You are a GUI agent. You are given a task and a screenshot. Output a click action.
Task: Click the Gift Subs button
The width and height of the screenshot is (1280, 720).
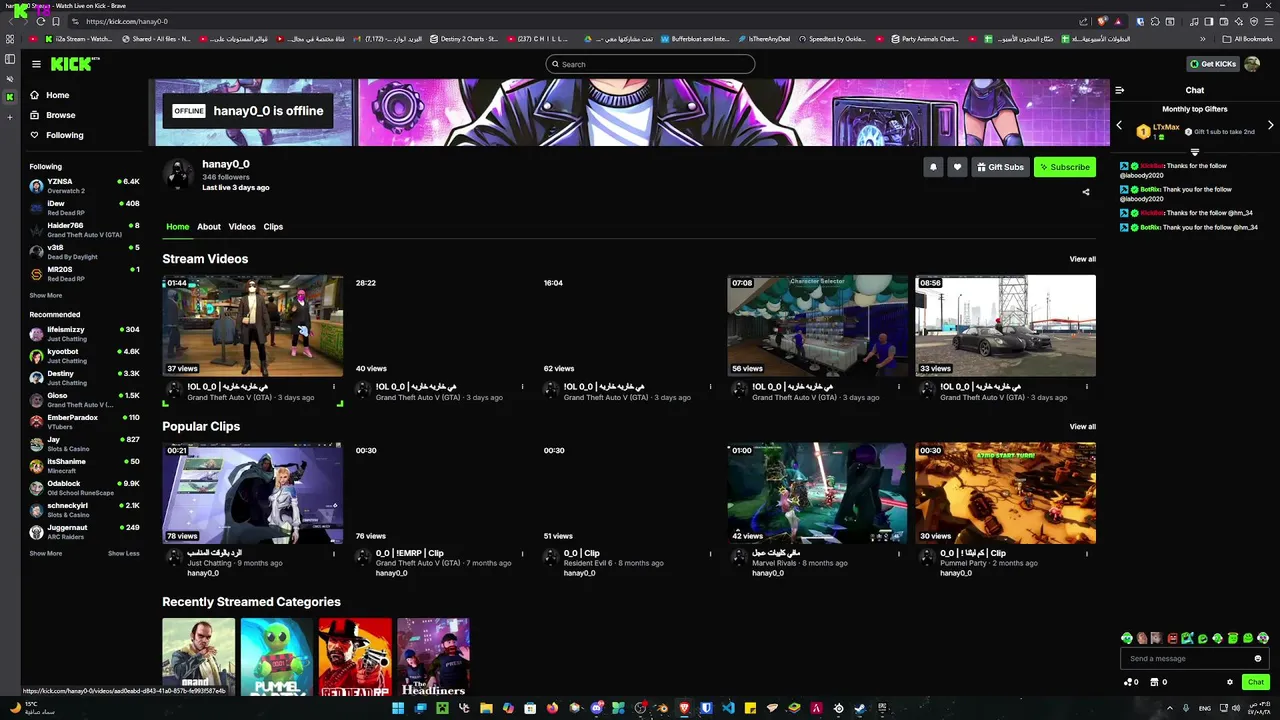click(x=1000, y=167)
